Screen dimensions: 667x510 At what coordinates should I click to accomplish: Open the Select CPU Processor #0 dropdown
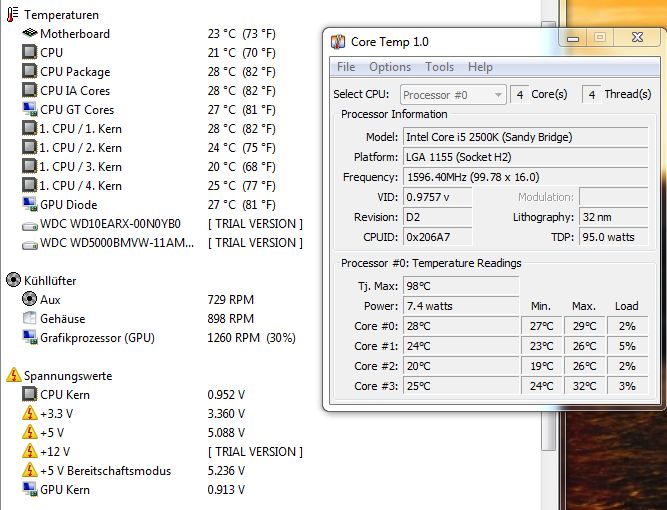click(x=453, y=95)
